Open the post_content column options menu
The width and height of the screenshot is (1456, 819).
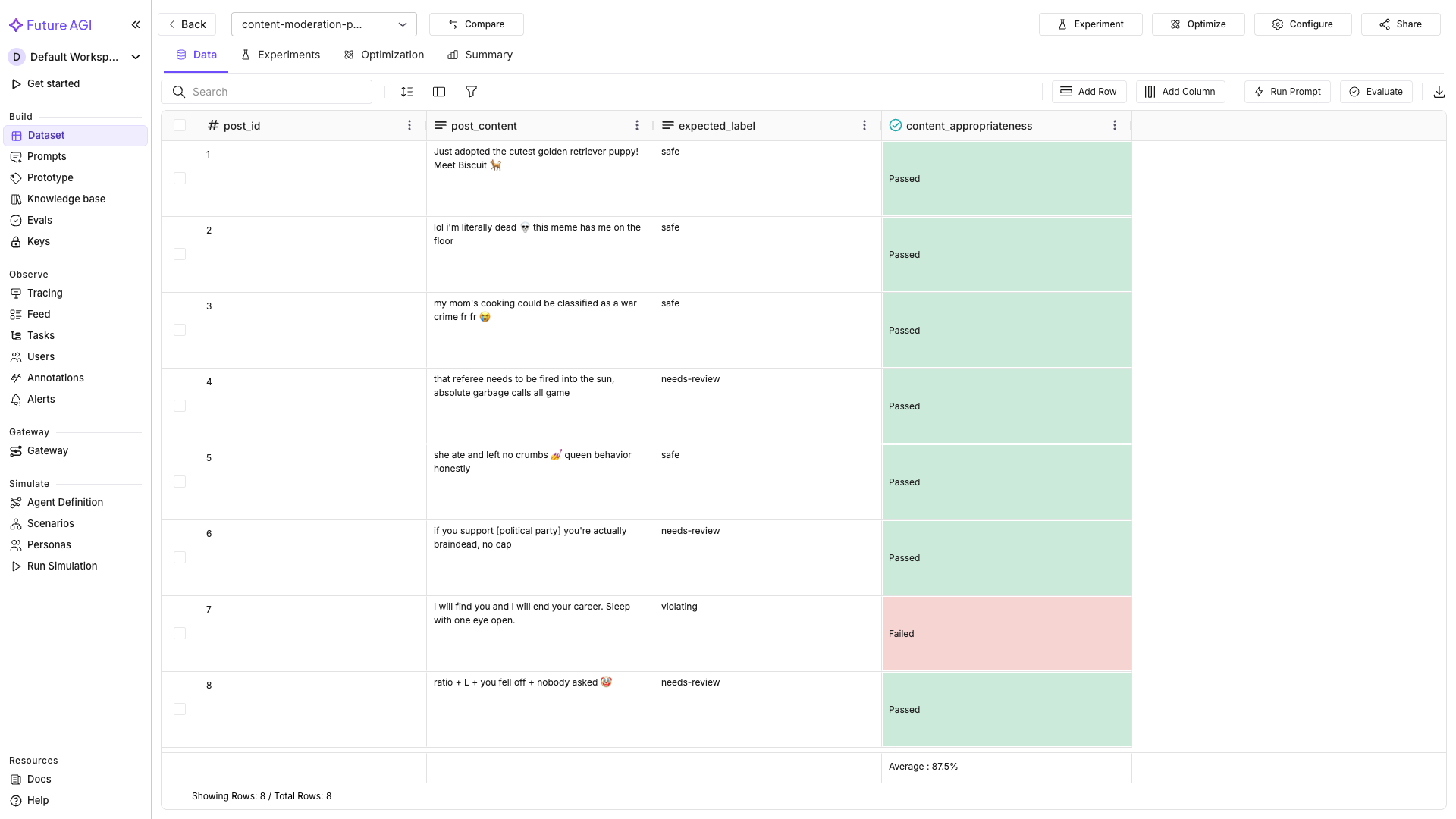pos(637,125)
